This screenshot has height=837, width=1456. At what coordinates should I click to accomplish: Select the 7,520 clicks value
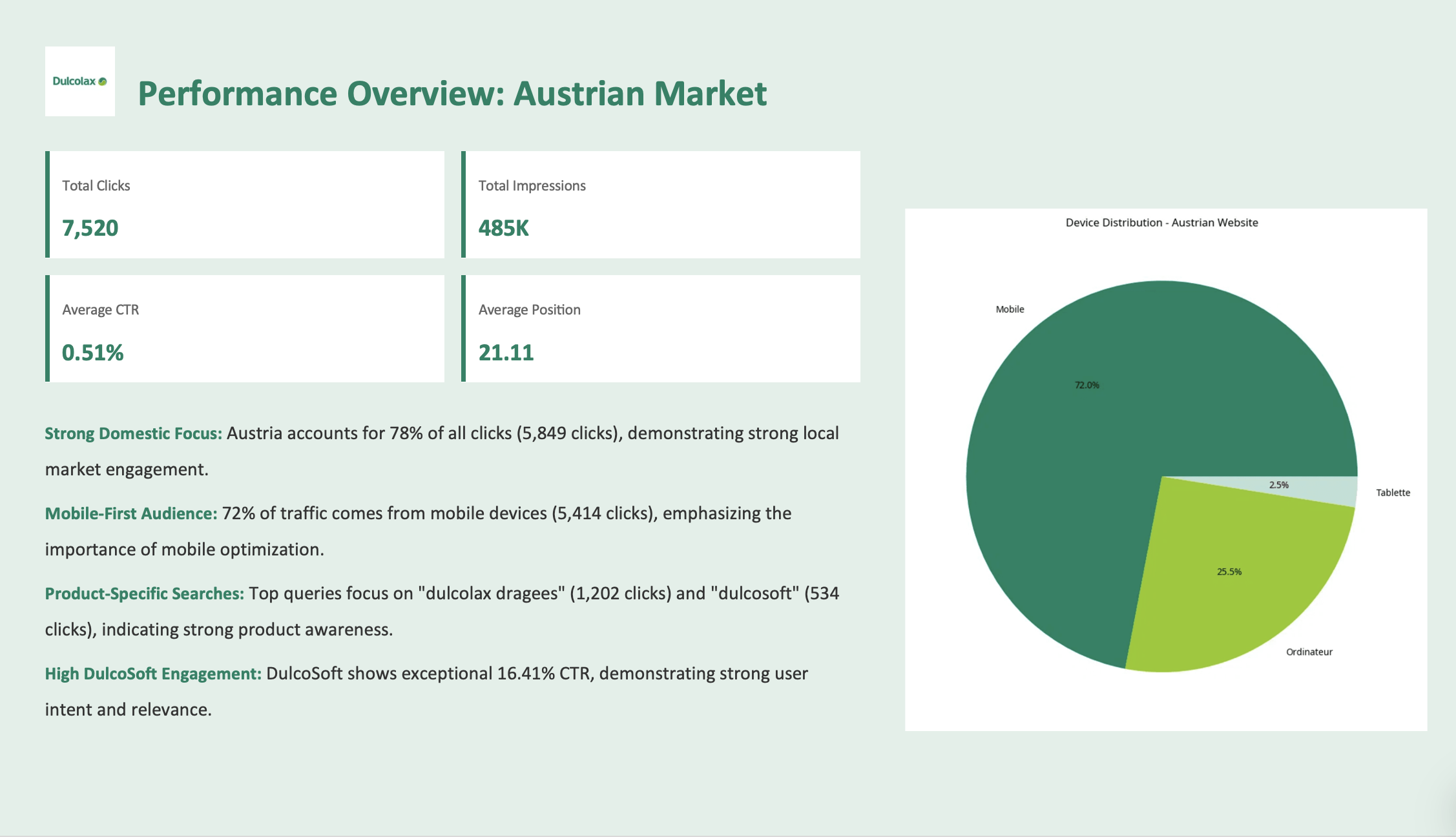90,229
